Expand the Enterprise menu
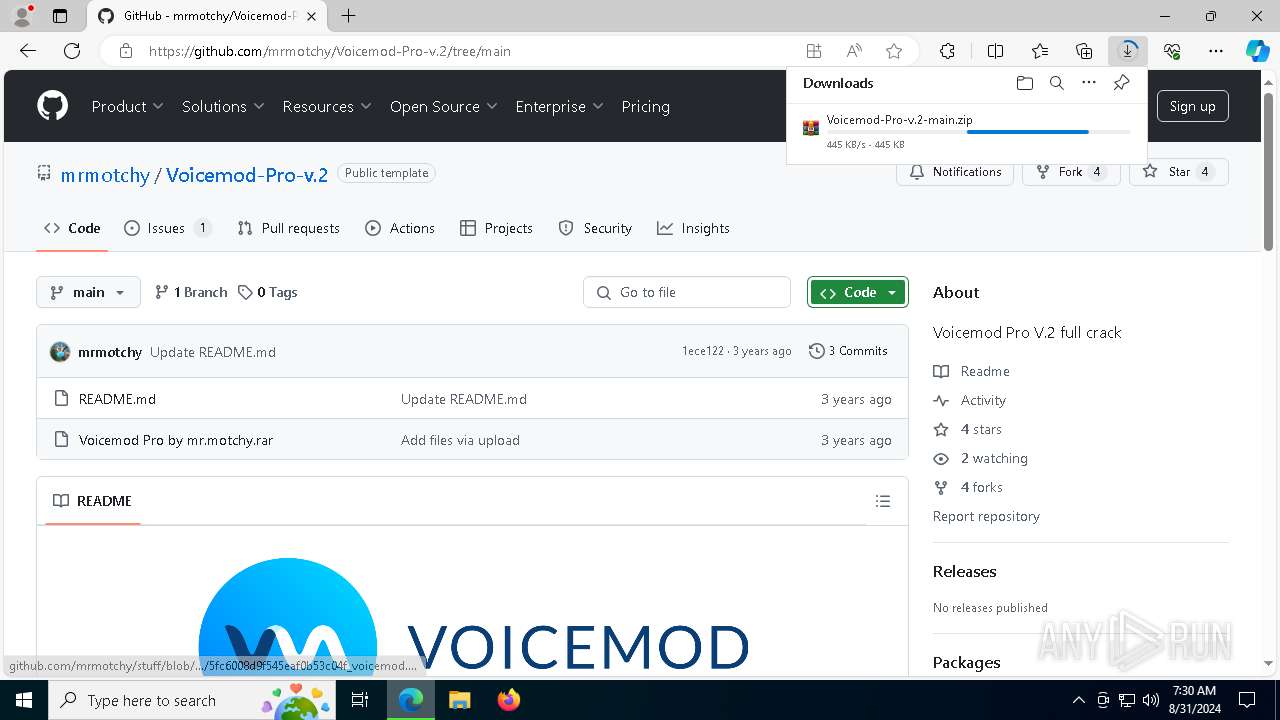The image size is (1280, 720). point(559,106)
